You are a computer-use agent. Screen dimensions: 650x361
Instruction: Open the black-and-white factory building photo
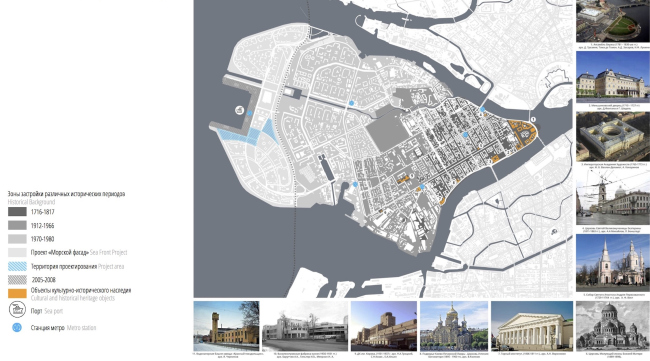[305, 326]
